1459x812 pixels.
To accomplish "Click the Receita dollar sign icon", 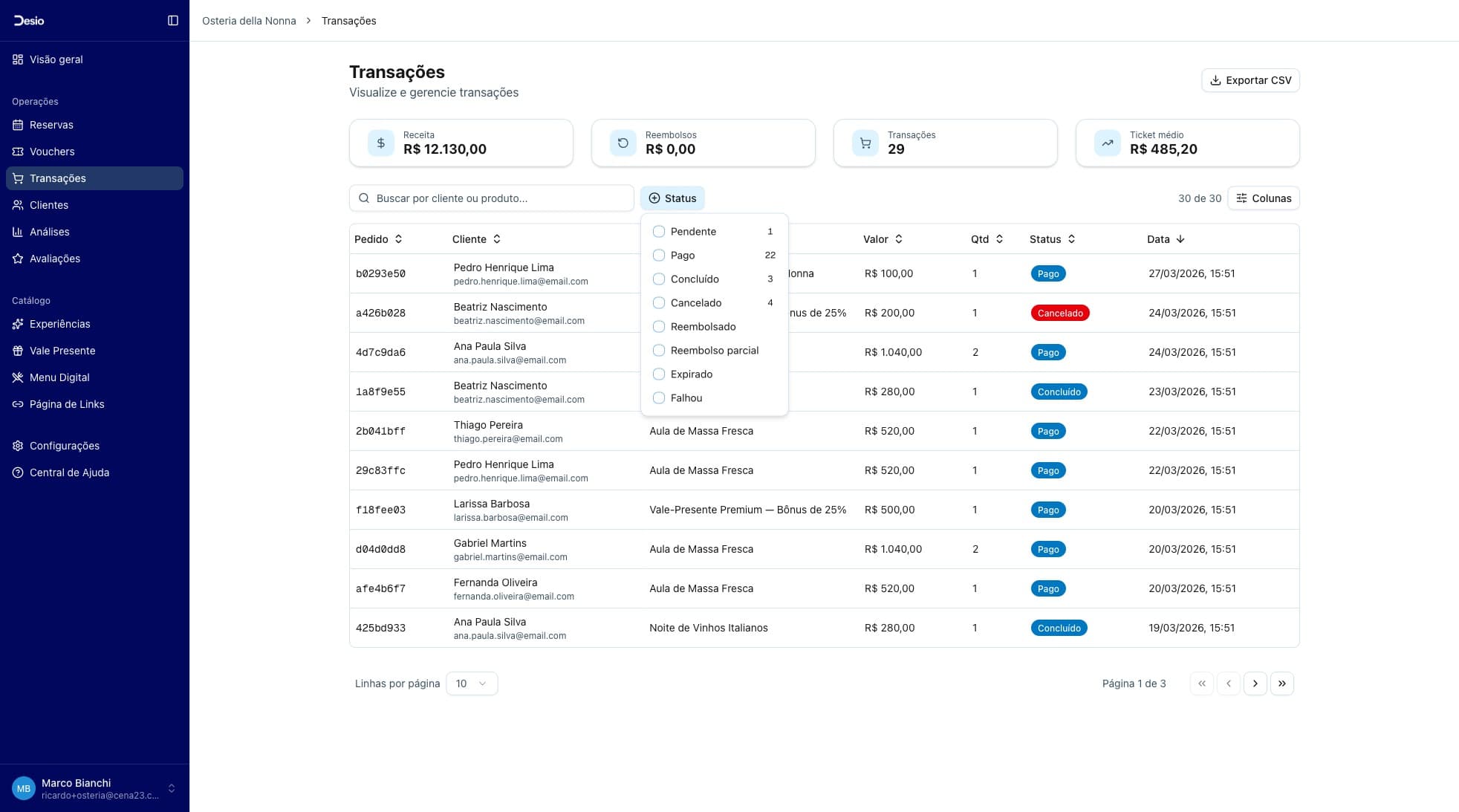I will (381, 143).
